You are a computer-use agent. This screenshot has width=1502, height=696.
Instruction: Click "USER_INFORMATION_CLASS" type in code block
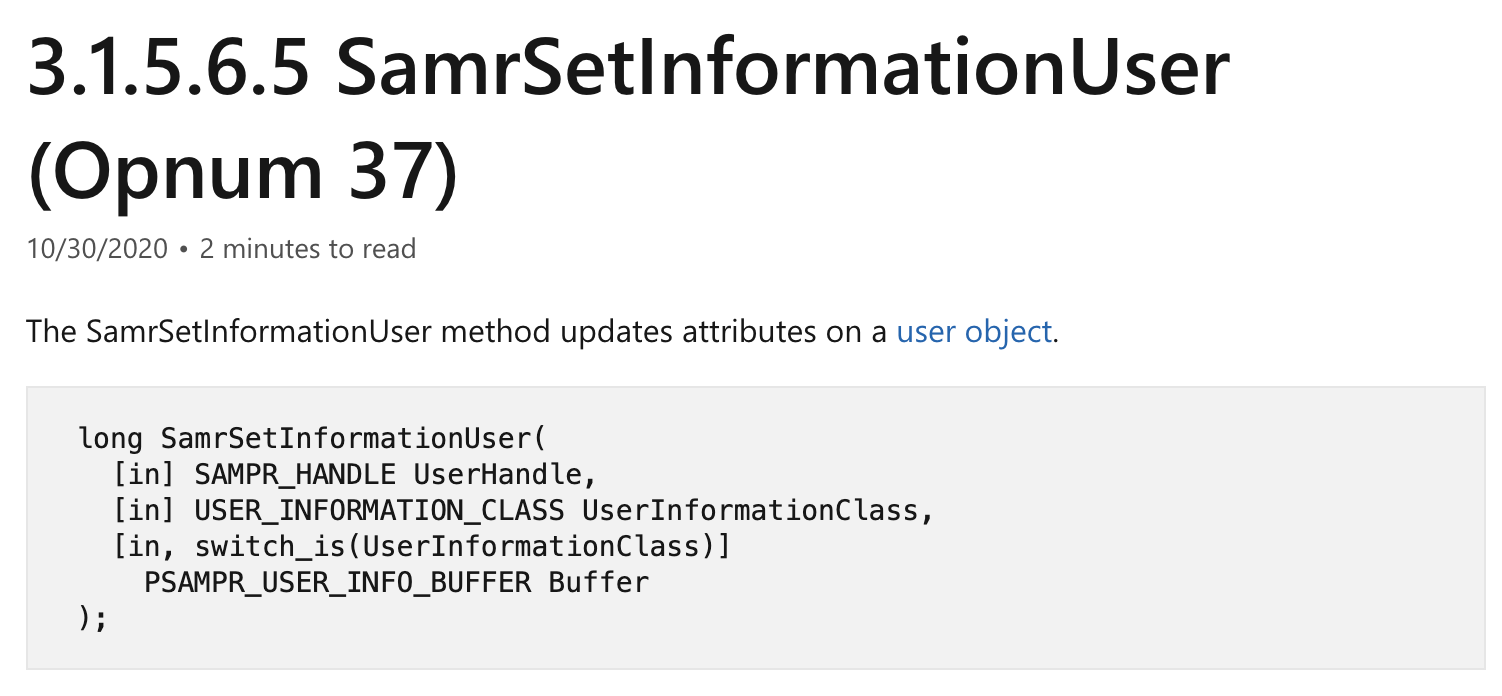pos(379,510)
